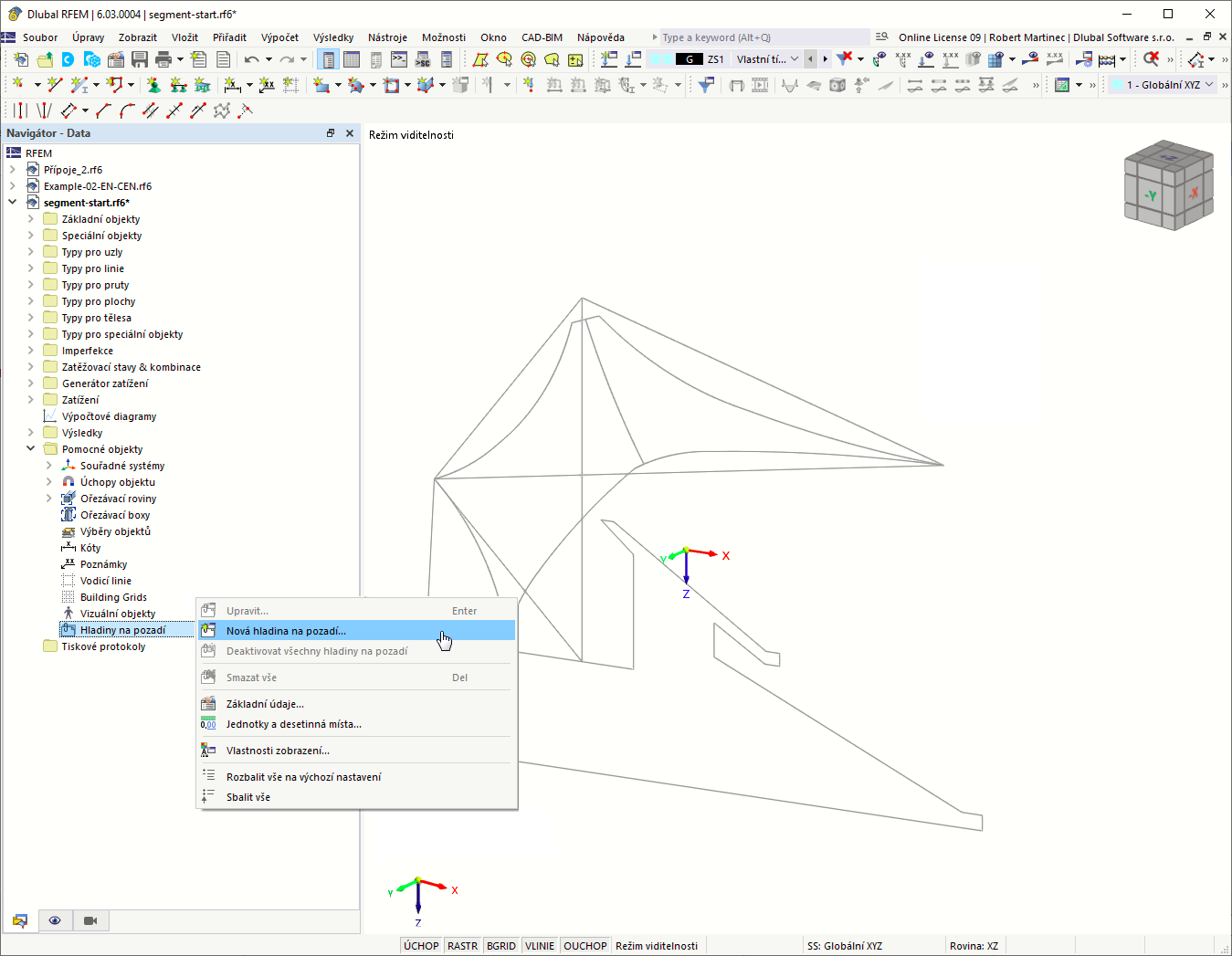Toggle the navigator panel toolbar button
The height and width of the screenshot is (956, 1232).
point(328,59)
